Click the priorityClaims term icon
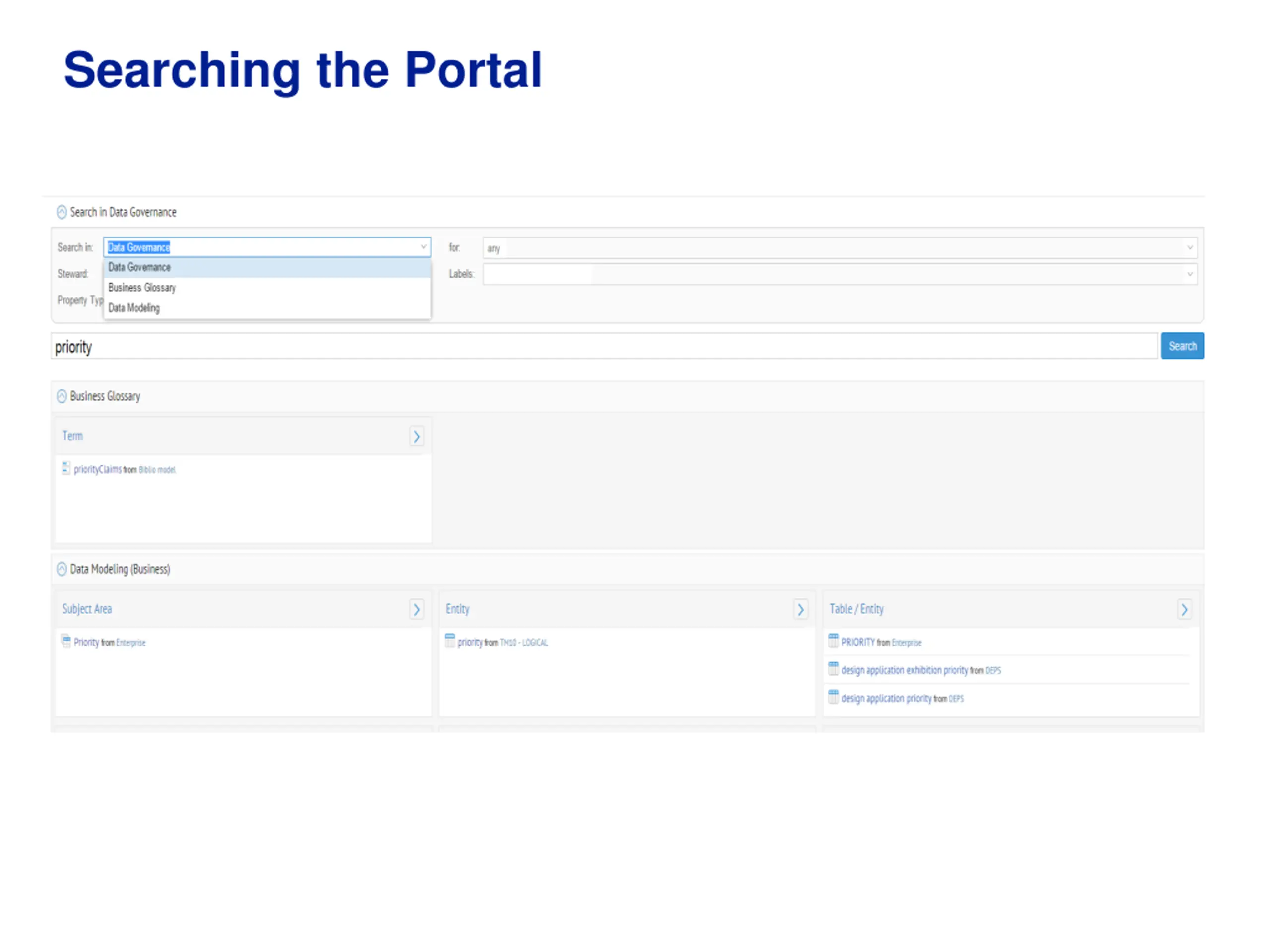This screenshot has width=1270, height=952. coord(66,468)
